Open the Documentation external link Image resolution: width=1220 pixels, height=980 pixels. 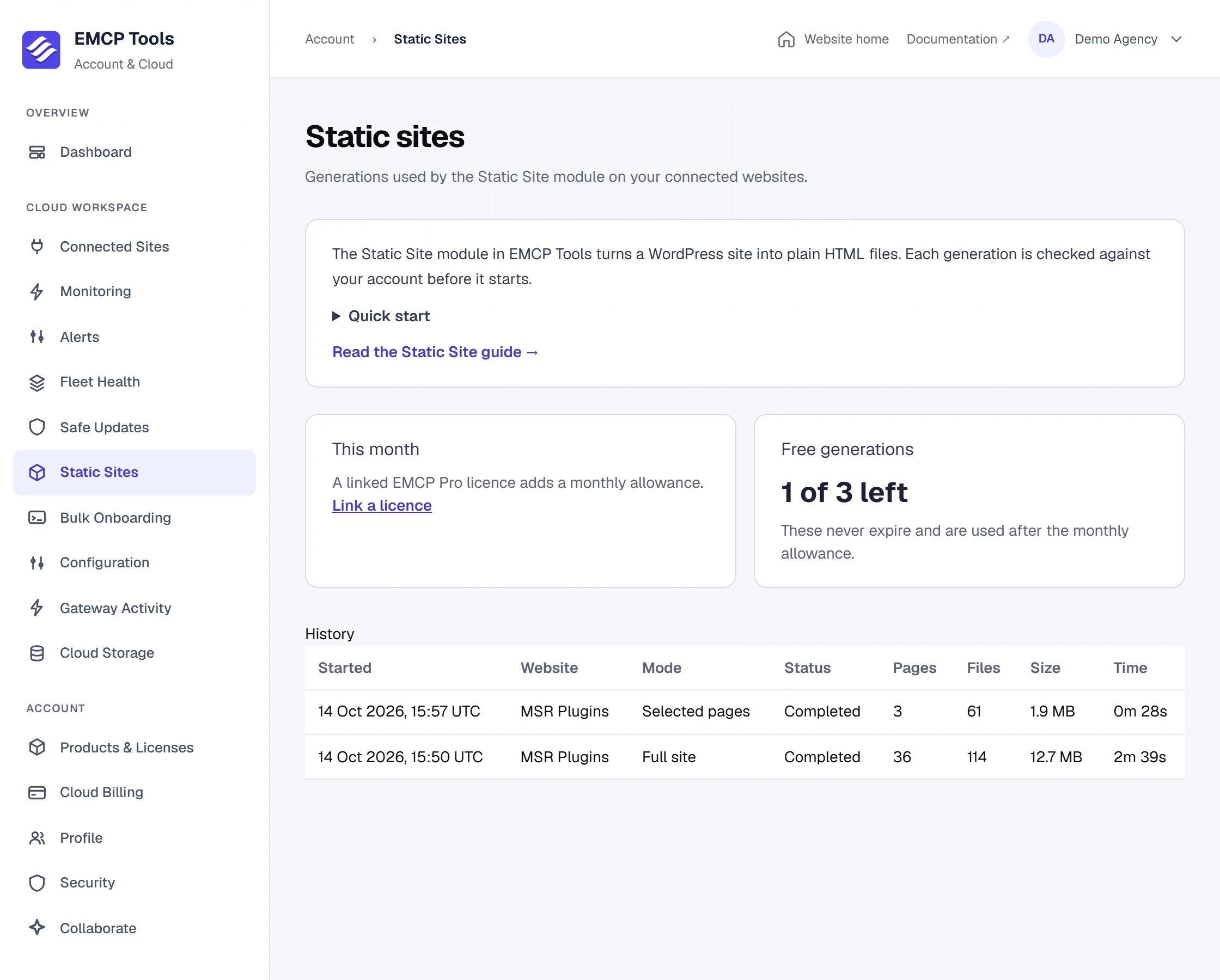tap(958, 39)
